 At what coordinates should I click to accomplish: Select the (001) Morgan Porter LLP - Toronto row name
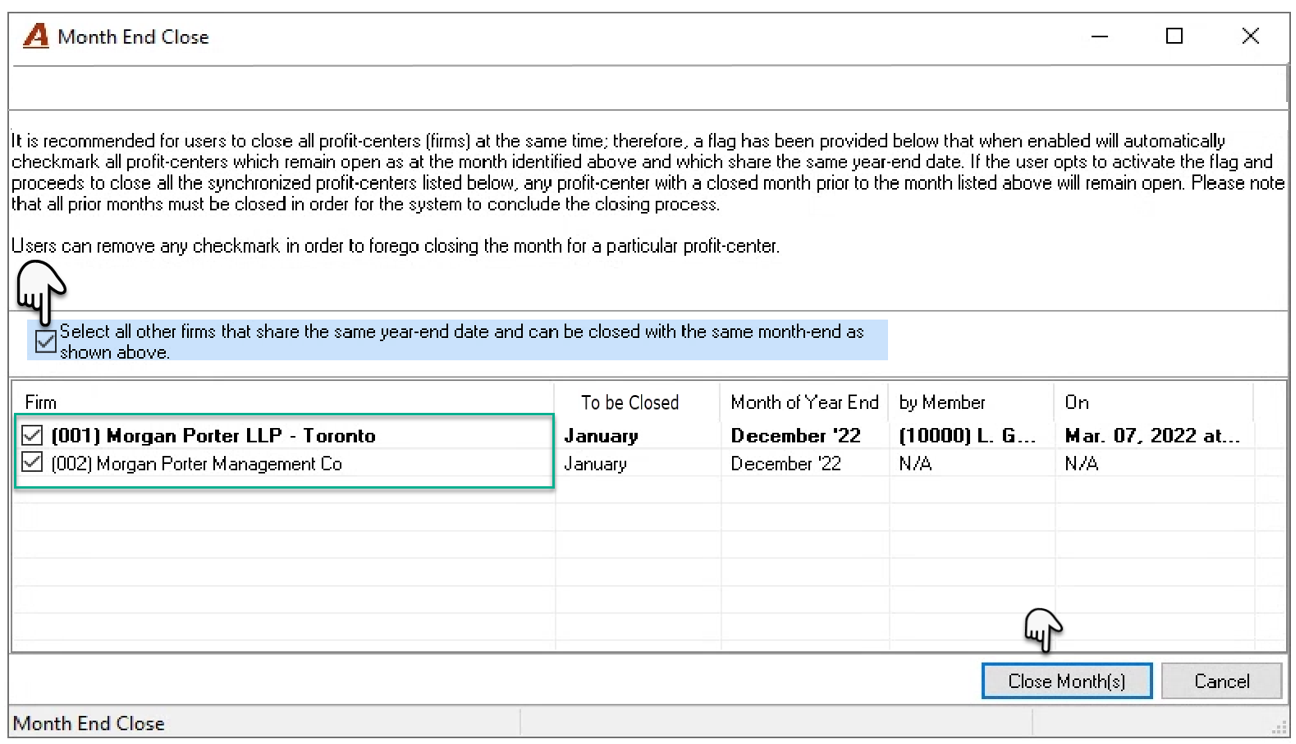[213, 436]
